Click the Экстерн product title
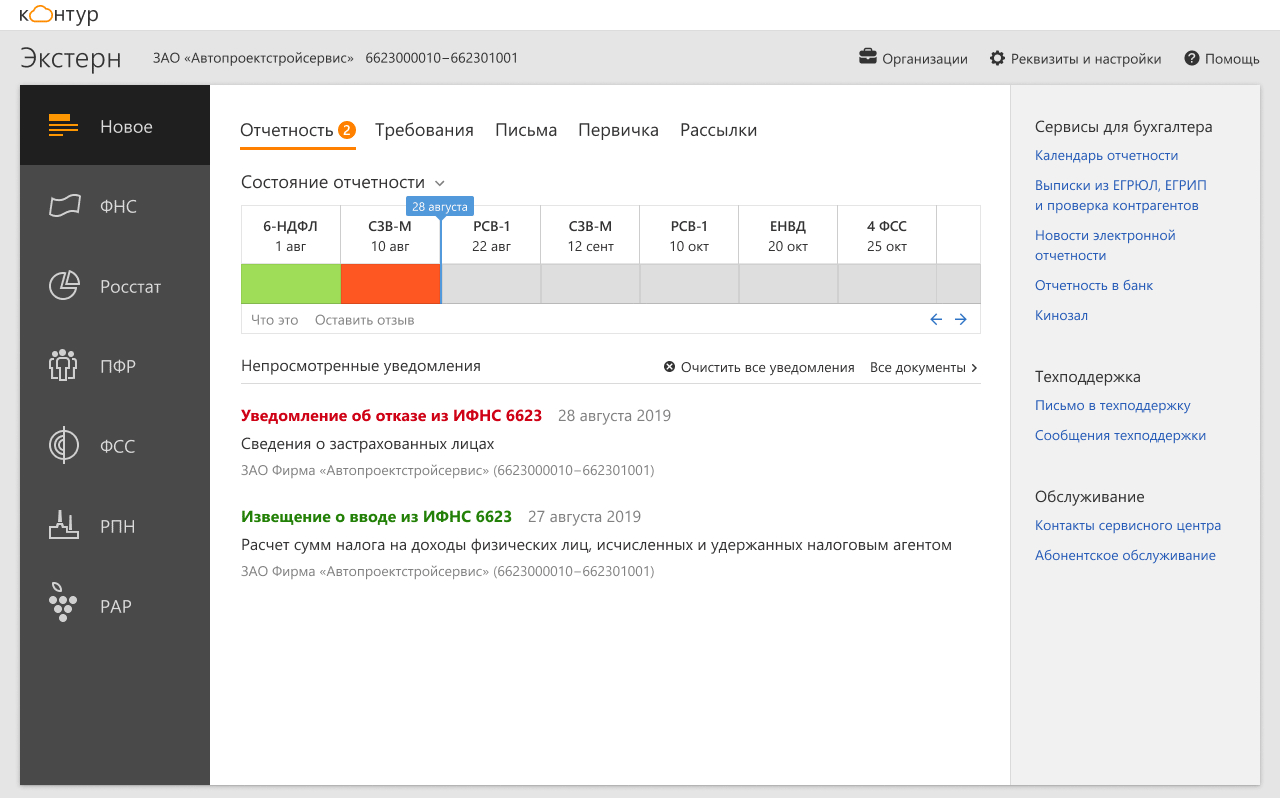Viewport: 1280px width, 798px height. [71, 58]
